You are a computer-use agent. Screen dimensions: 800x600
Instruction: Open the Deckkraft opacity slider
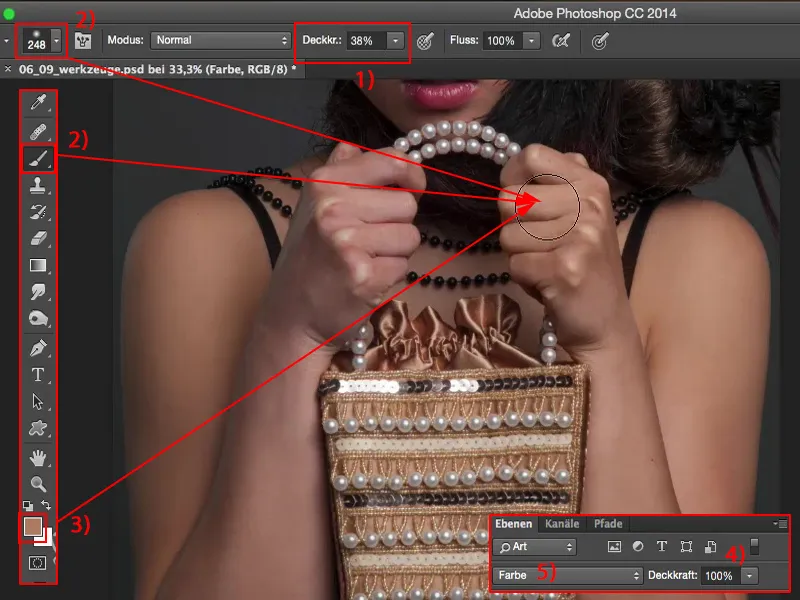pos(749,576)
